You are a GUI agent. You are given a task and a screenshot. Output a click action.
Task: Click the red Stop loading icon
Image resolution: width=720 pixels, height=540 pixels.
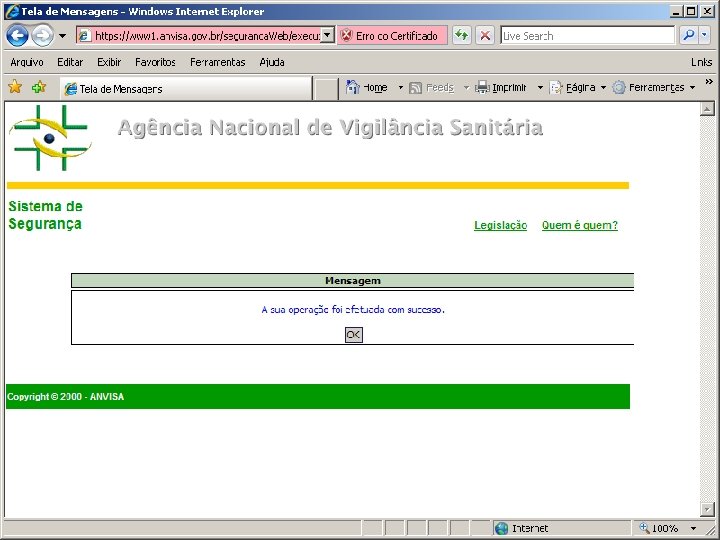click(485, 35)
